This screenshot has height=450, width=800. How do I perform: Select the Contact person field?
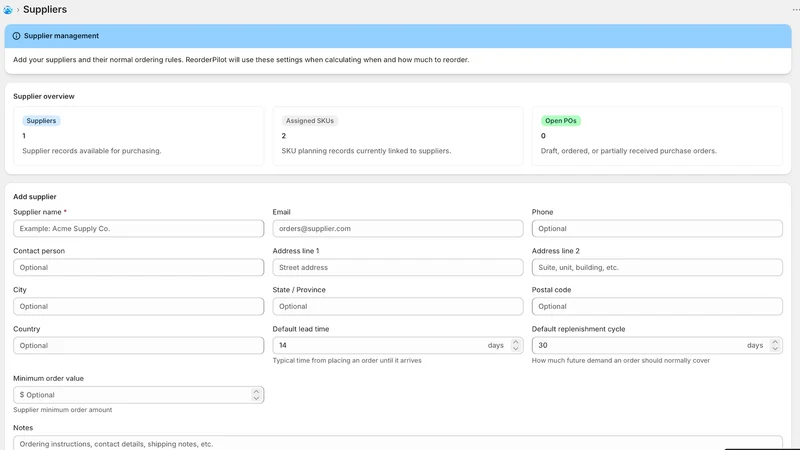click(x=138, y=267)
